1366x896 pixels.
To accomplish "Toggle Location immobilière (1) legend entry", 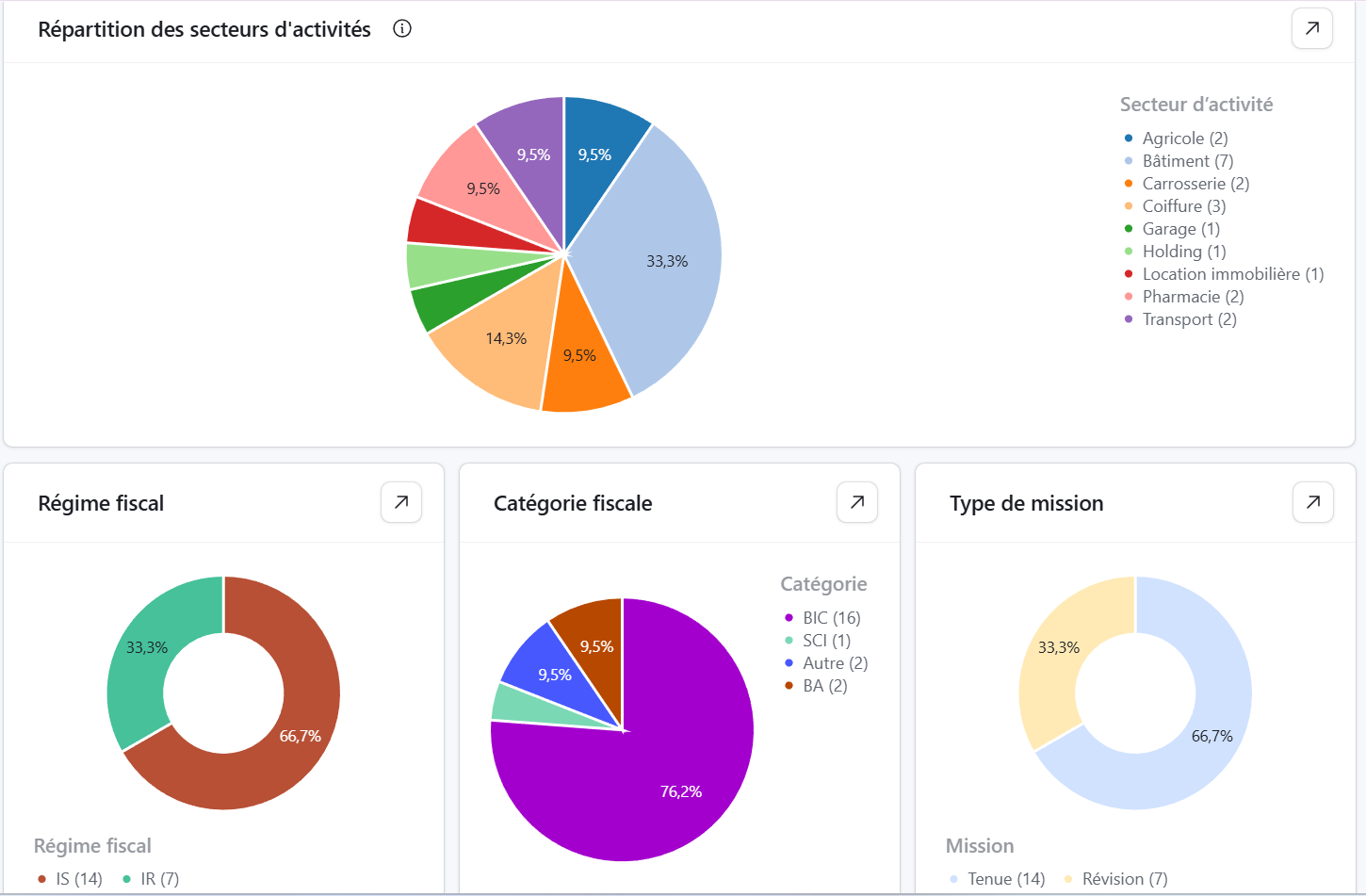I will [x=1225, y=274].
